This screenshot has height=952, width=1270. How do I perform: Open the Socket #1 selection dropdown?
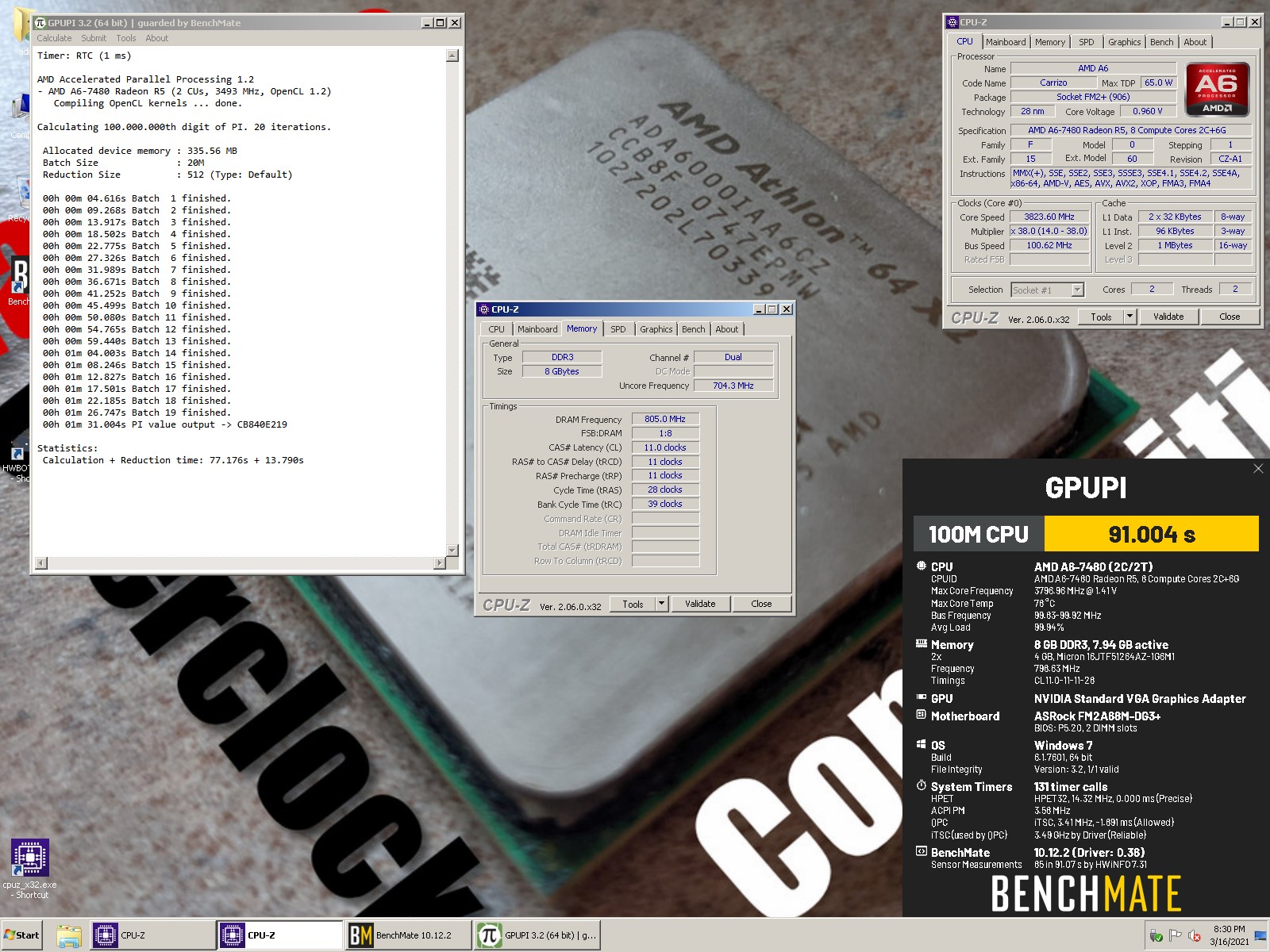[1077, 290]
